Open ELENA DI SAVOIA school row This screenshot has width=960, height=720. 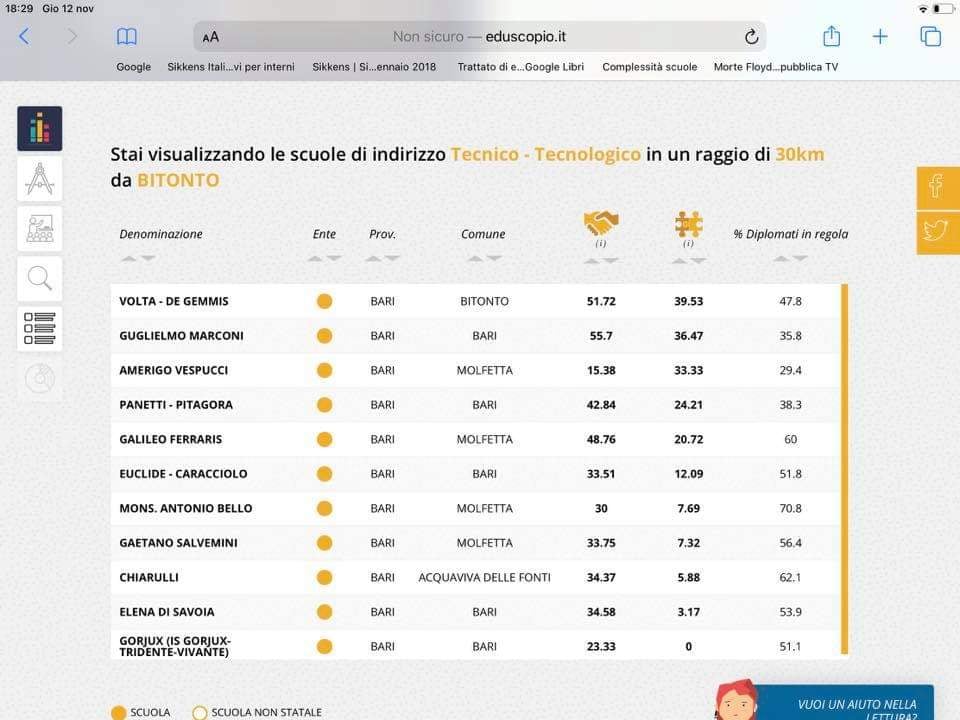pyautogui.click(x=476, y=612)
